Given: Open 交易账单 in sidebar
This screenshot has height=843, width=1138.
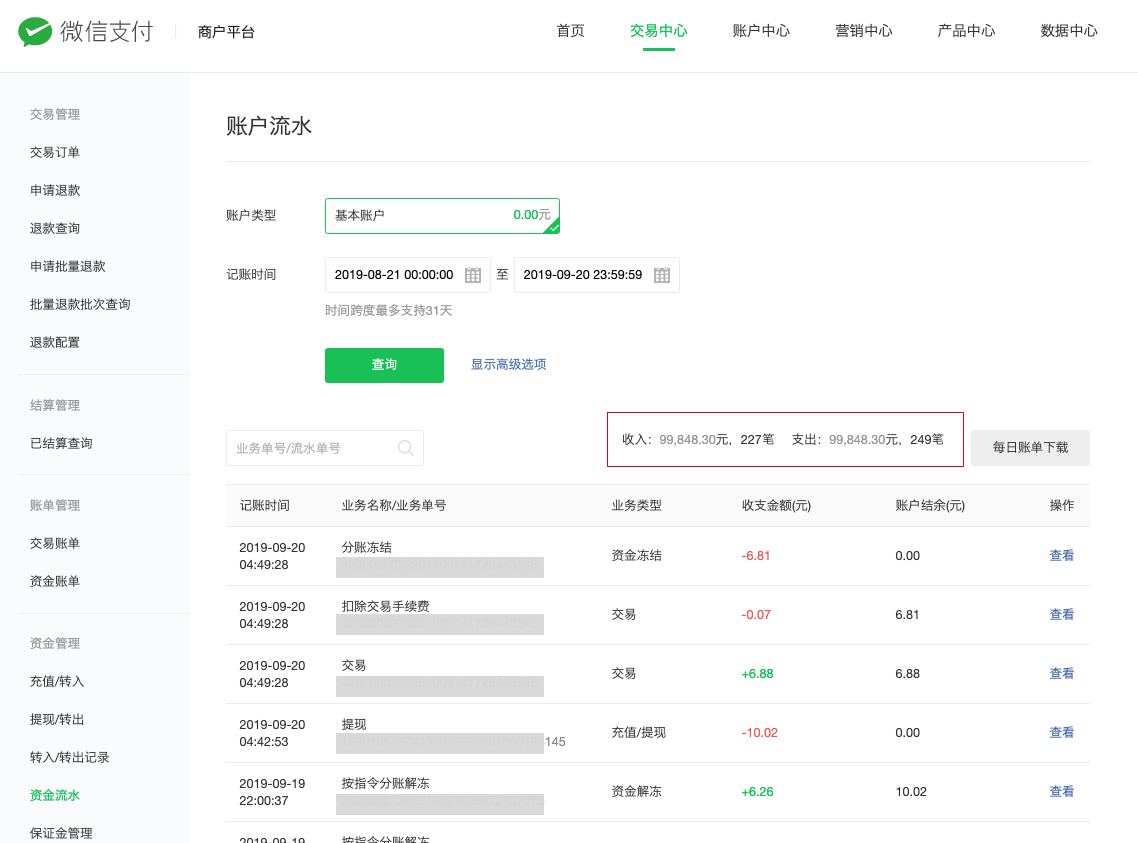Looking at the screenshot, I should (x=54, y=543).
